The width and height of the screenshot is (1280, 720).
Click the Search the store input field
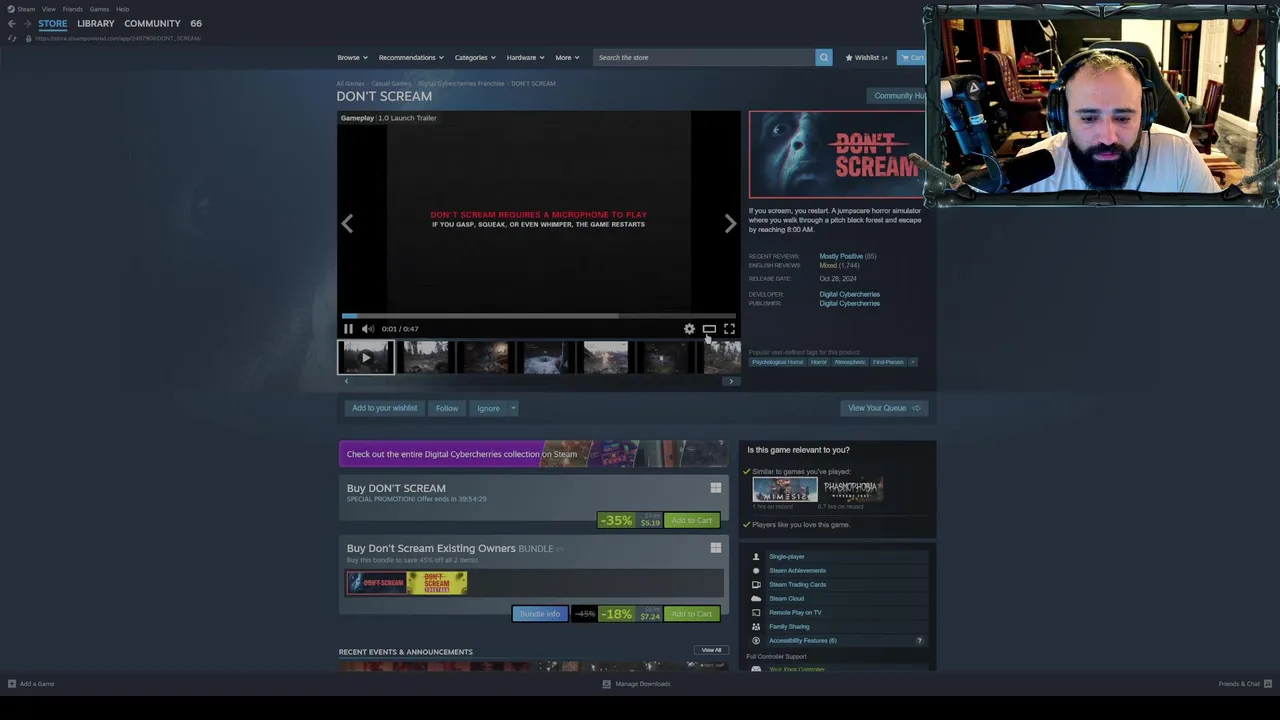coord(704,57)
